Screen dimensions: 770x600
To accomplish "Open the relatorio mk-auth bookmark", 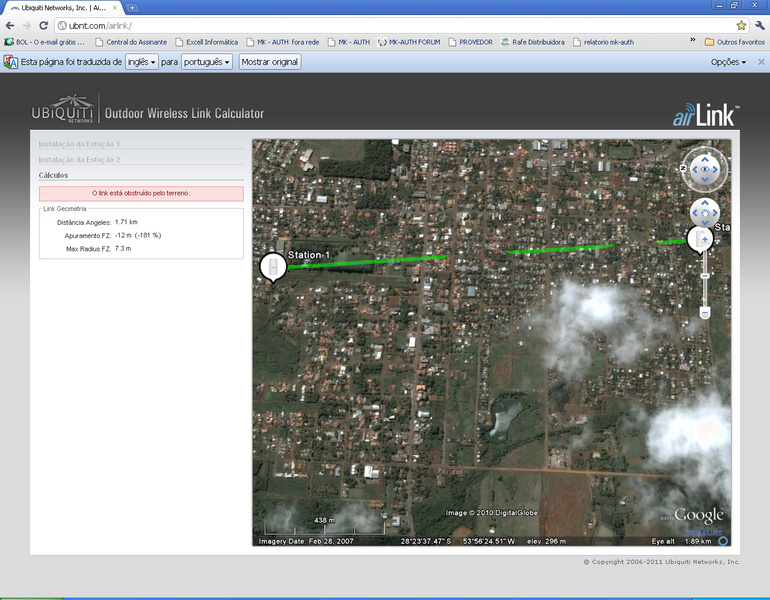I will point(604,42).
